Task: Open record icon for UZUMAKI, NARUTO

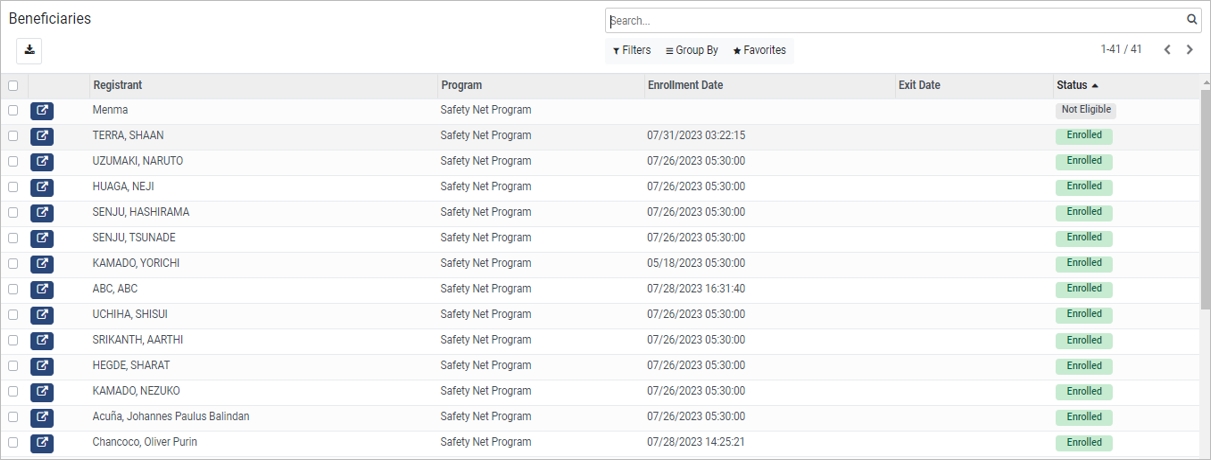Action: (42, 161)
